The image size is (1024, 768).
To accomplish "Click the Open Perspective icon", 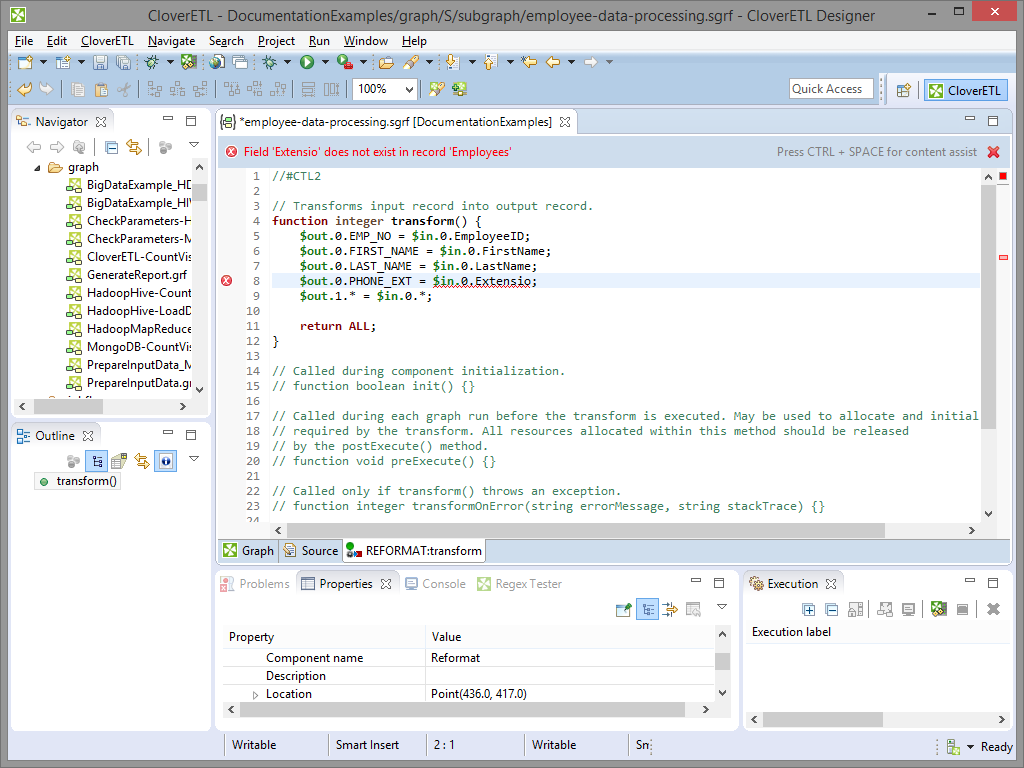I will 903,90.
